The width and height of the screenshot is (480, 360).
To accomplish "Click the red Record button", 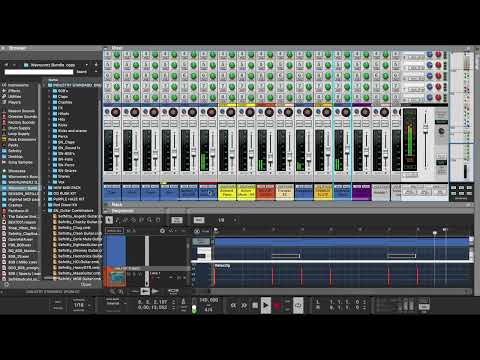I will point(277,305).
